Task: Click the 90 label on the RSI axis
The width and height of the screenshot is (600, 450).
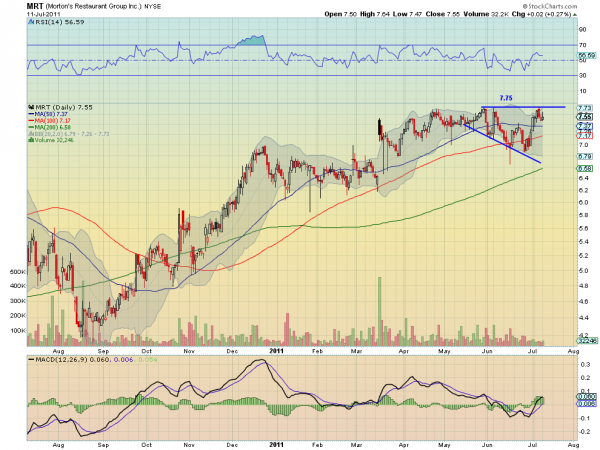Action: pos(582,30)
